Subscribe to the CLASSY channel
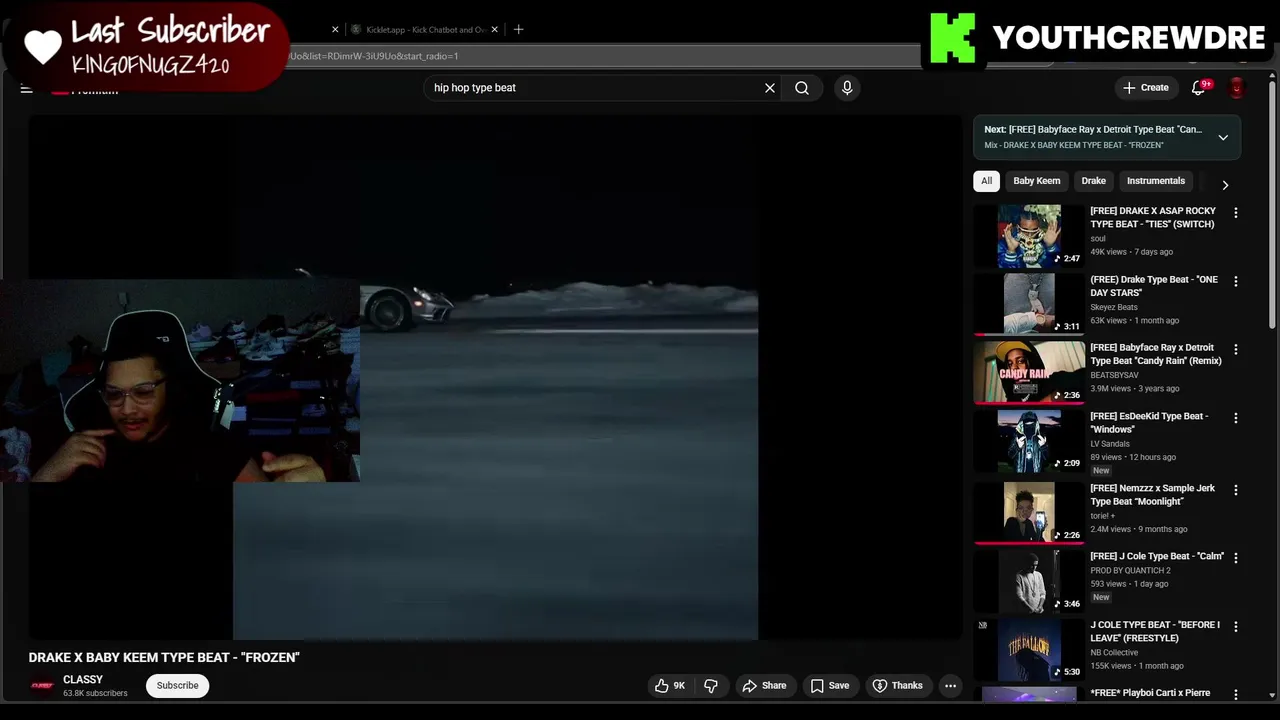The image size is (1280, 720). click(x=177, y=685)
